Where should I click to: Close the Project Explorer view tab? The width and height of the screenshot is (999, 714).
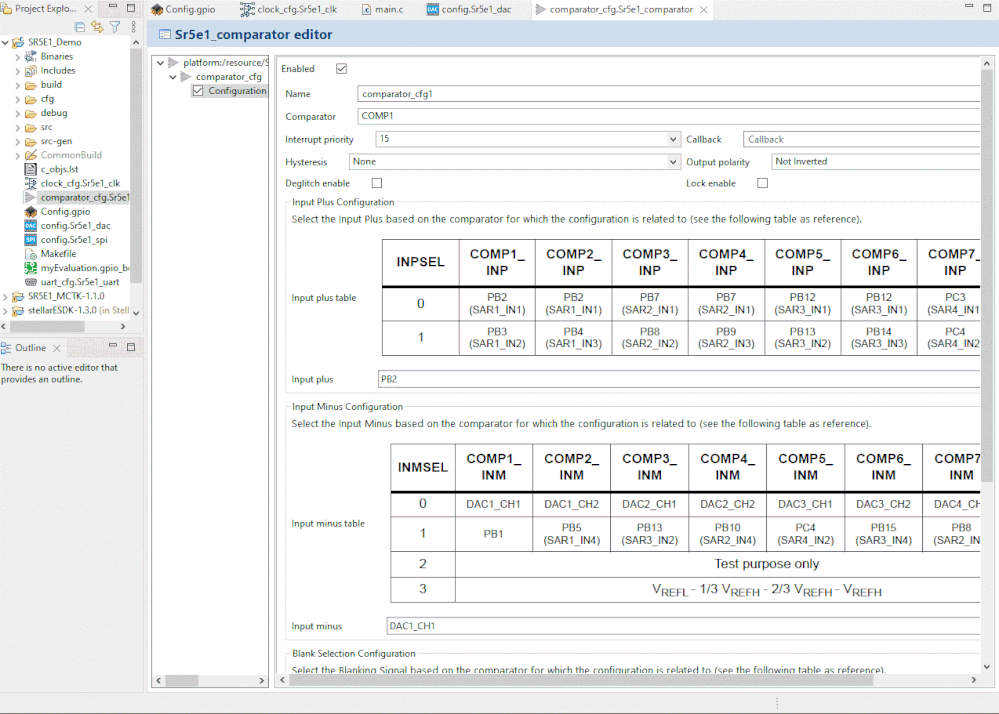[88, 9]
